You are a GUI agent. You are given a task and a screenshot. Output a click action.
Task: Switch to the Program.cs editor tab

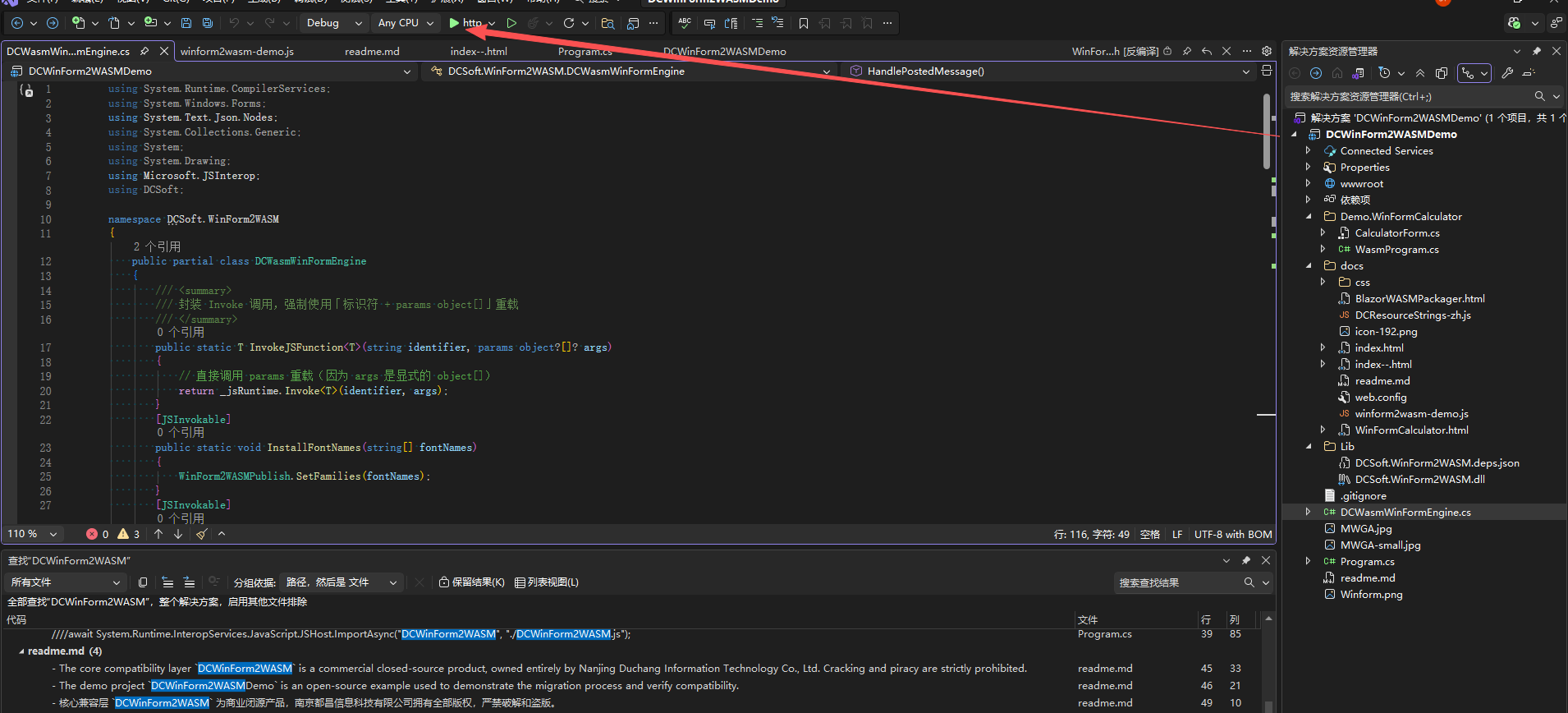pyautogui.click(x=585, y=51)
